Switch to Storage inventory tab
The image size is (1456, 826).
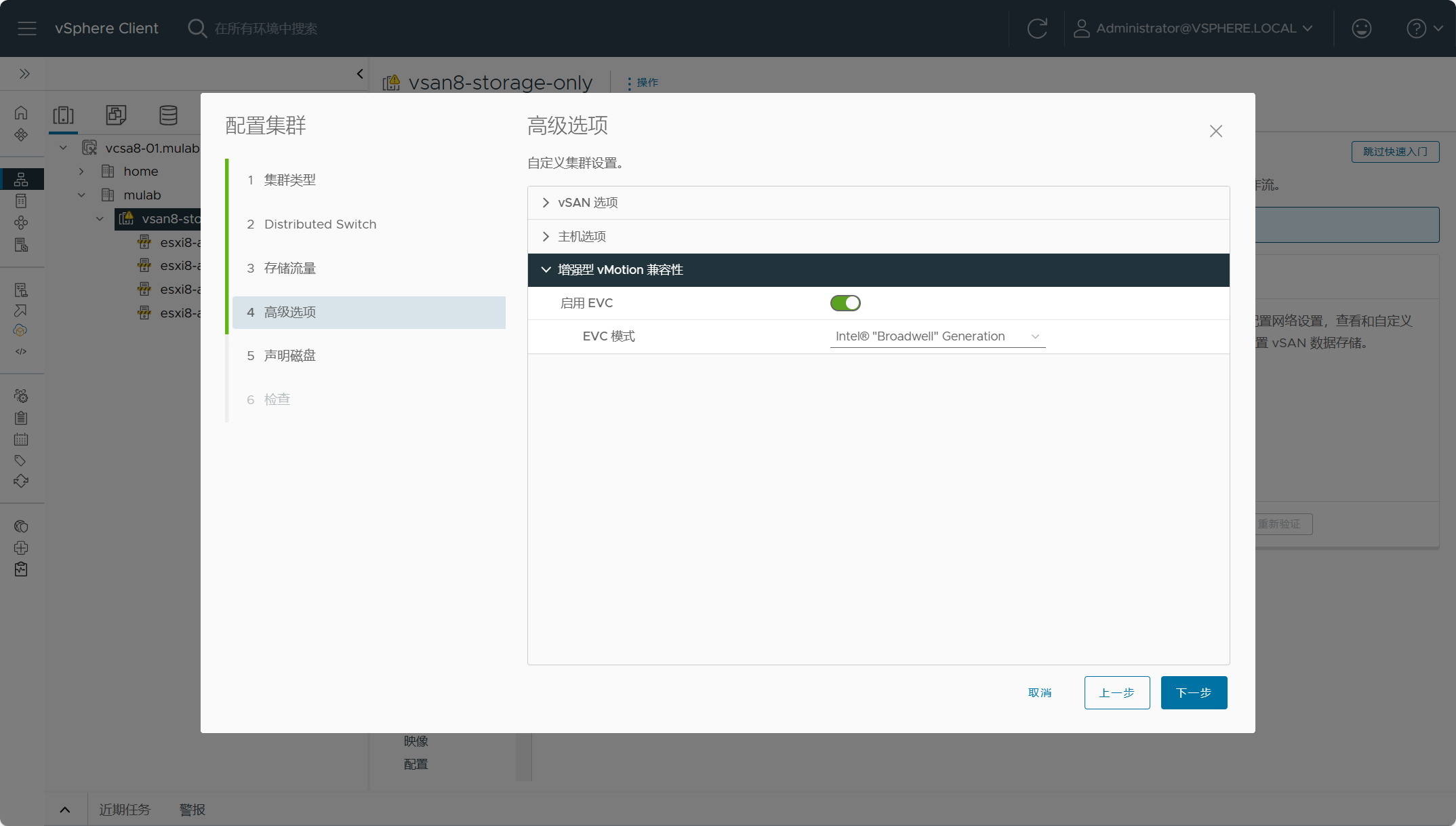pyautogui.click(x=168, y=115)
